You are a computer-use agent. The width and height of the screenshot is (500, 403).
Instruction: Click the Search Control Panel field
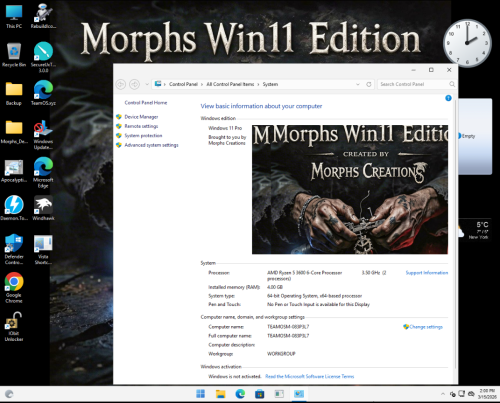point(416,84)
